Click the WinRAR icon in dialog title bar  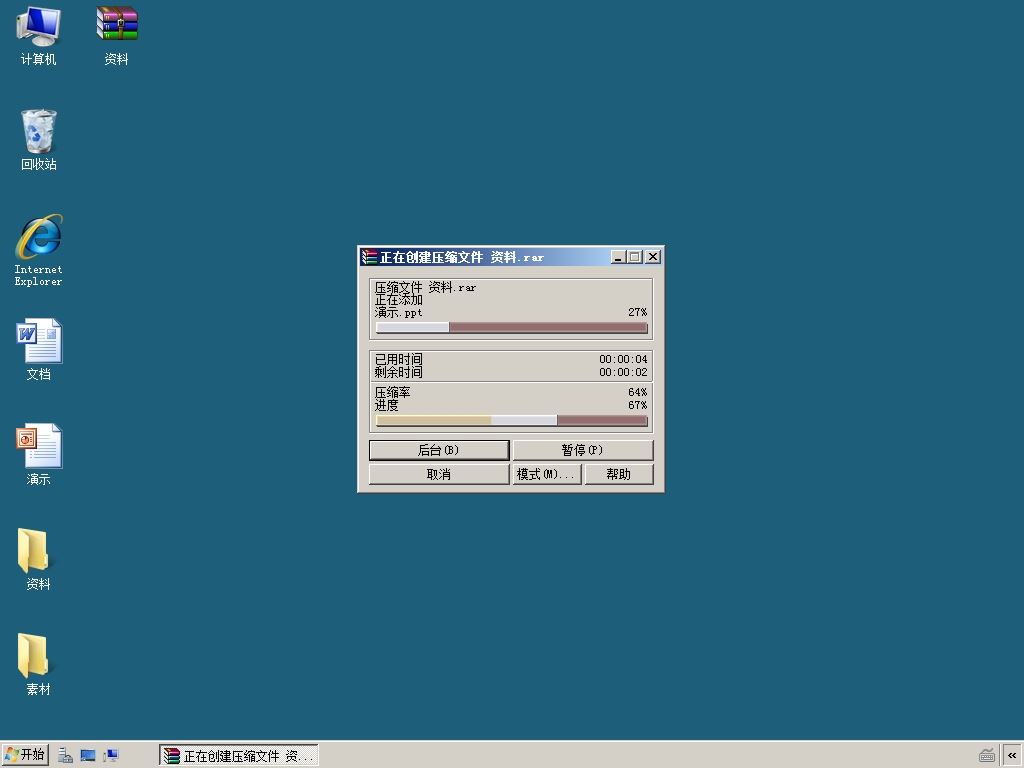tap(370, 257)
